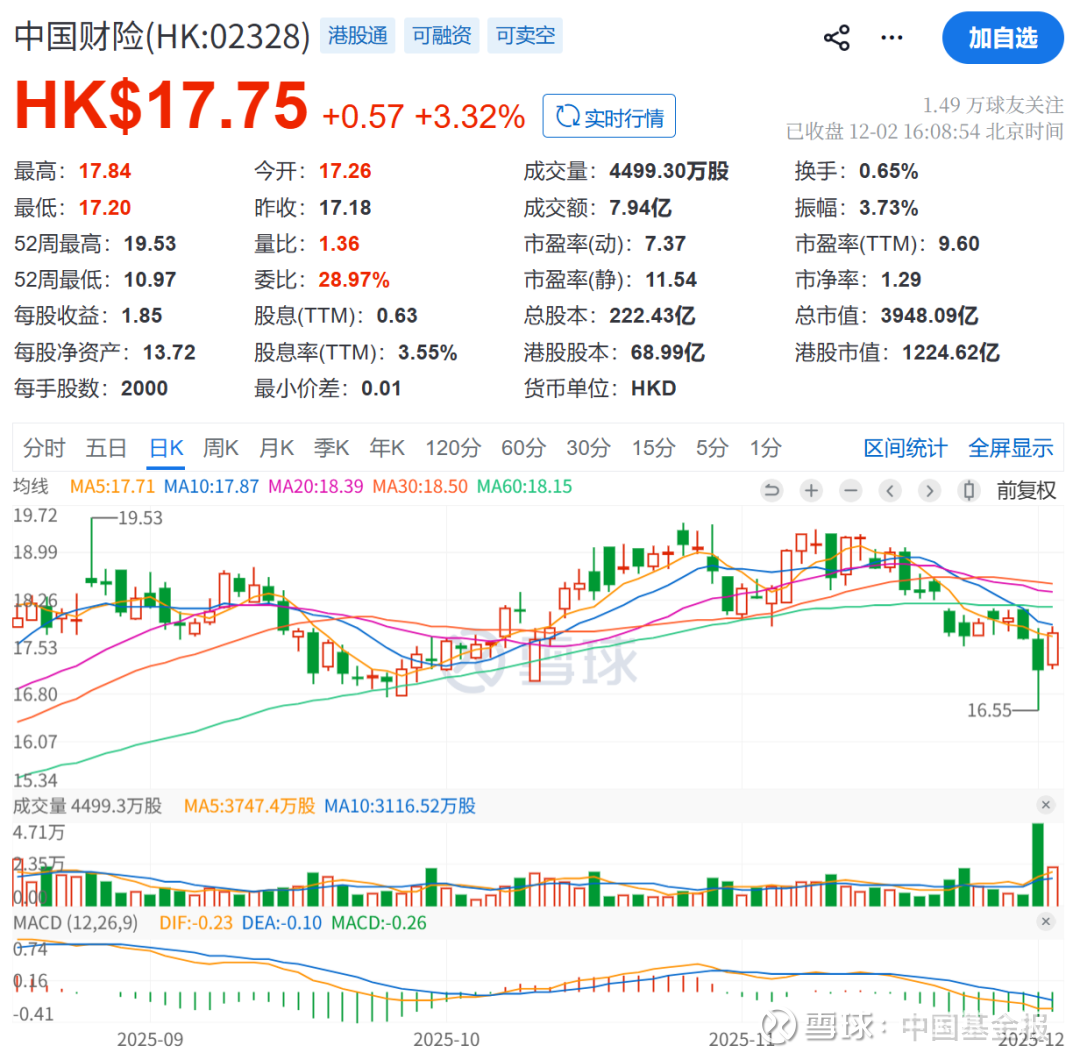Click the 委比 value 28.97%
1080x1060 pixels.
354,280
